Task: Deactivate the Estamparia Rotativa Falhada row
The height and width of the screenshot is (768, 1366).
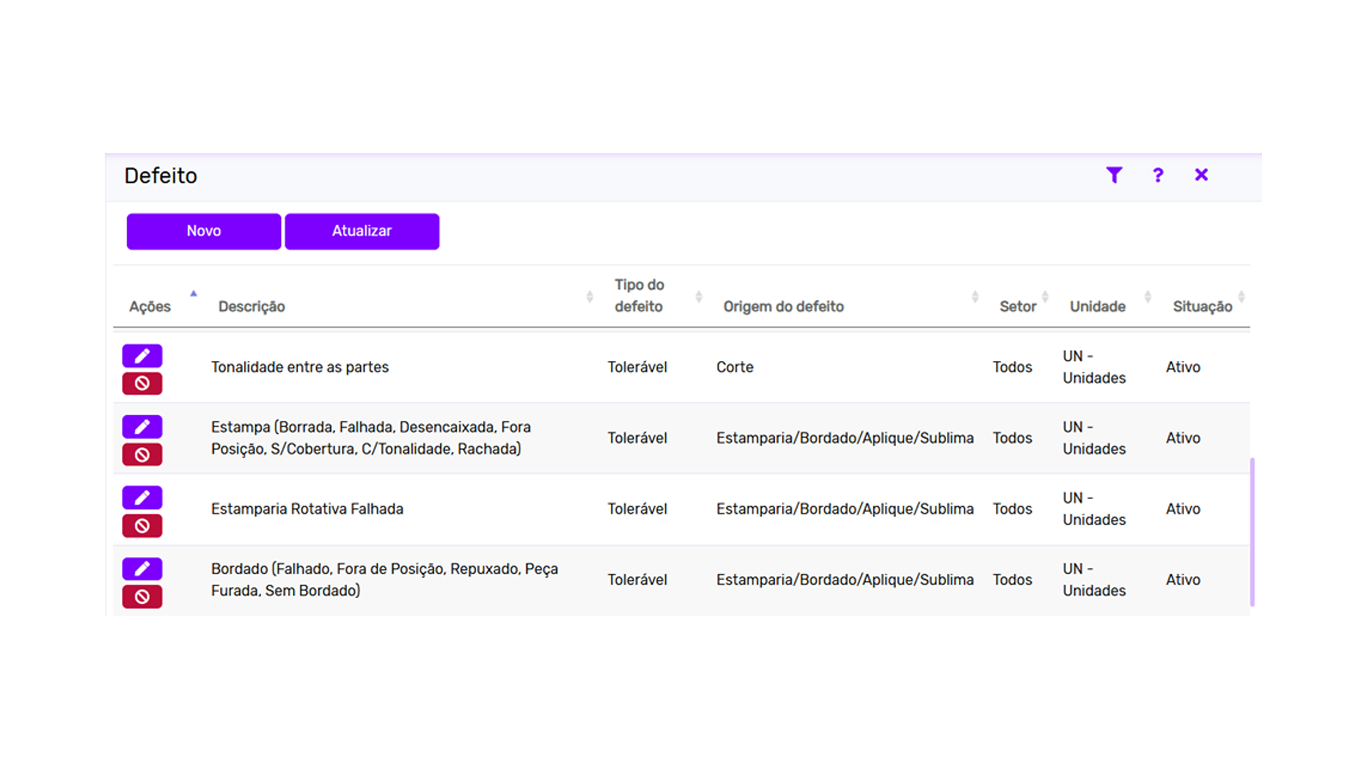Action: [x=142, y=525]
